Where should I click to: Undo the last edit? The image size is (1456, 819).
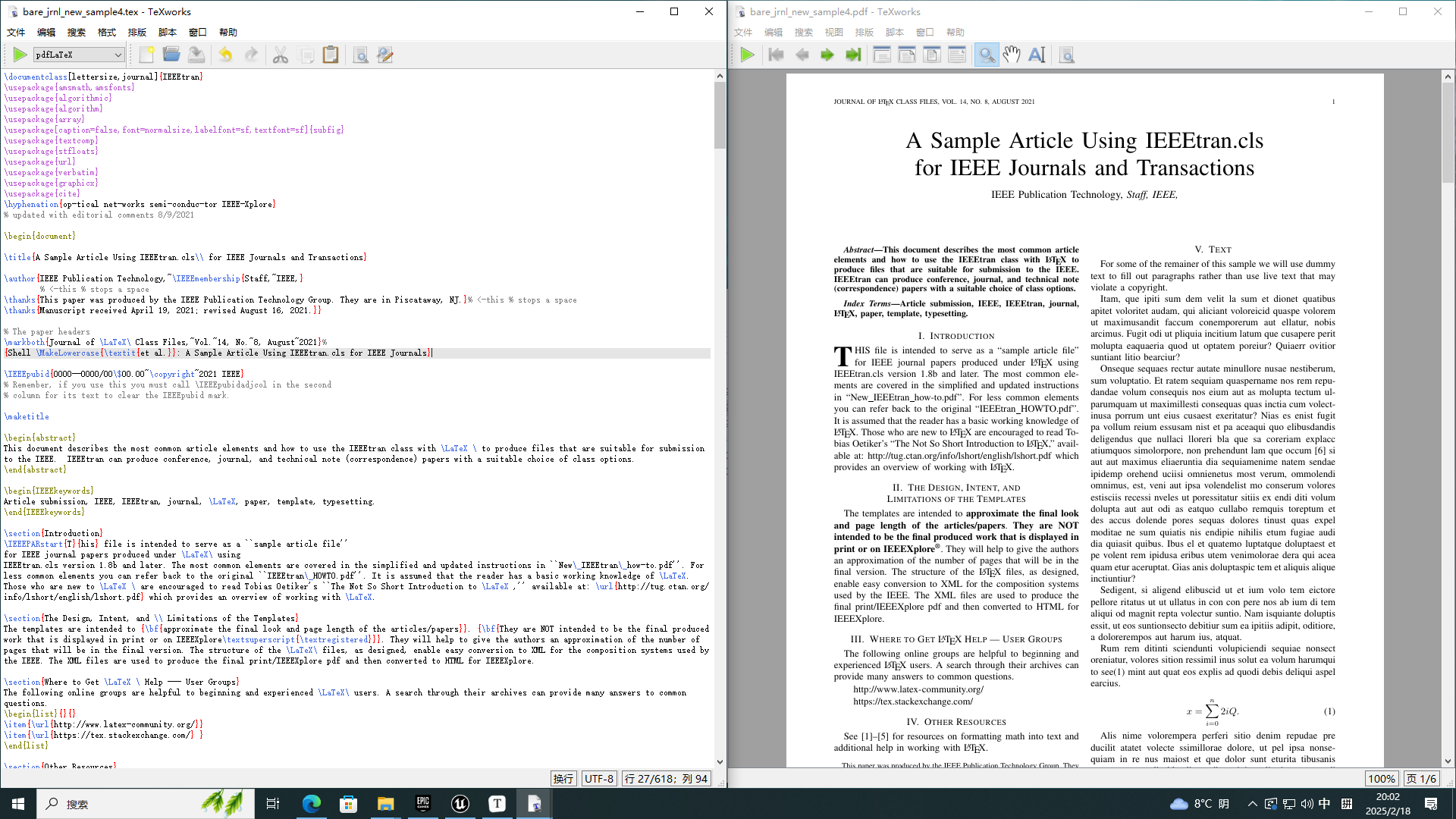(x=225, y=55)
